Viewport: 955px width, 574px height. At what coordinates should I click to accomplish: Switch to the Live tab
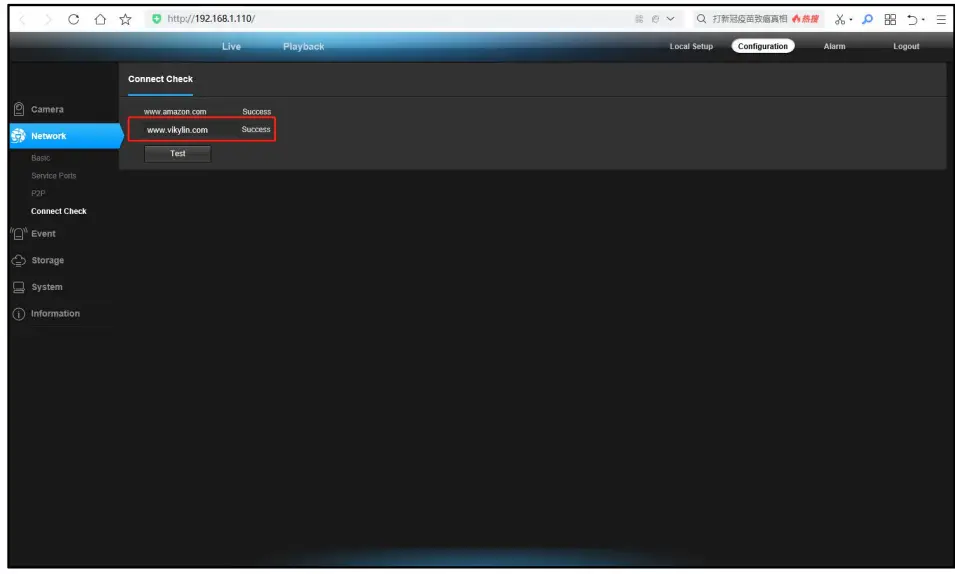click(231, 46)
